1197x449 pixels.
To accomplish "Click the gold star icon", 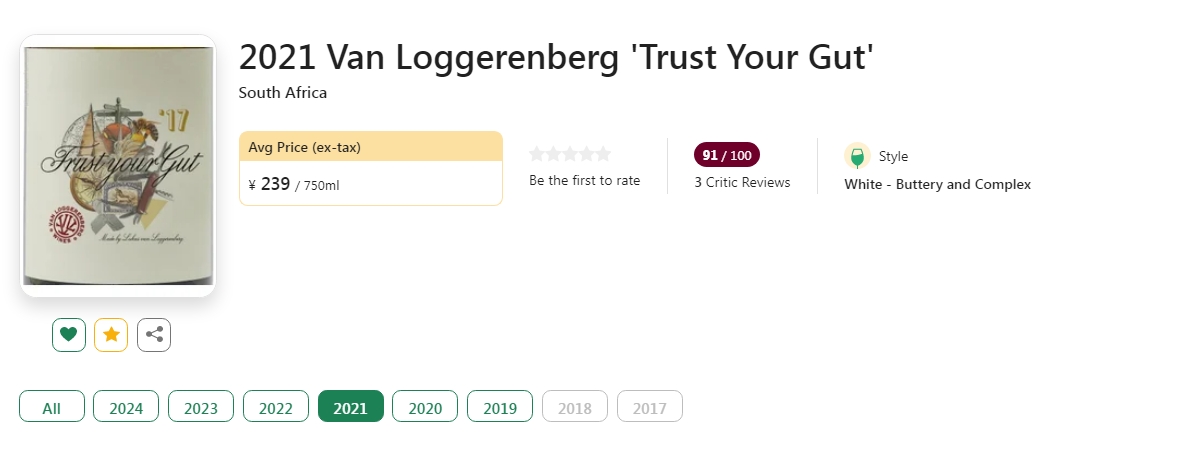I will (111, 335).
